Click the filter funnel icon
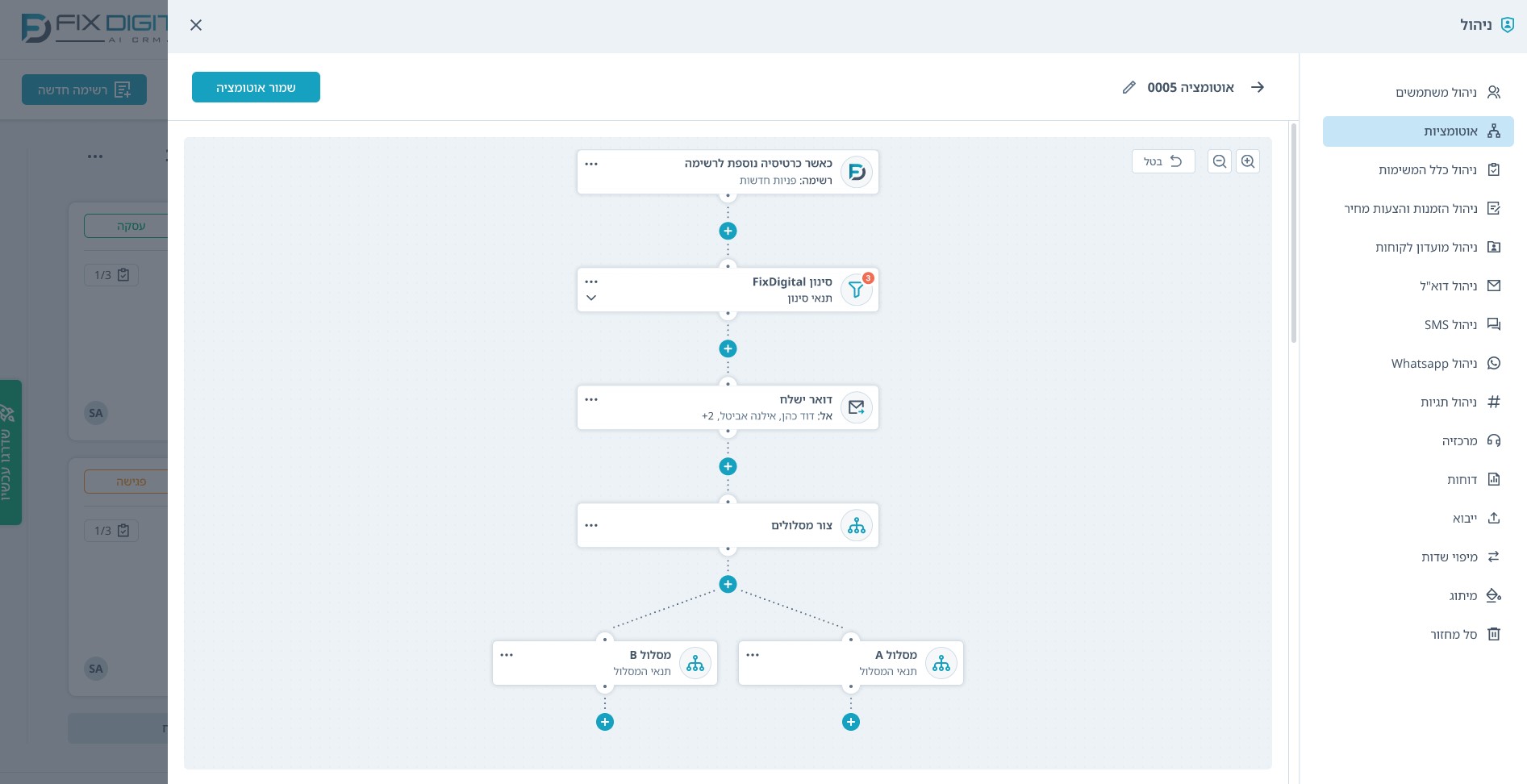 pyautogui.click(x=857, y=290)
